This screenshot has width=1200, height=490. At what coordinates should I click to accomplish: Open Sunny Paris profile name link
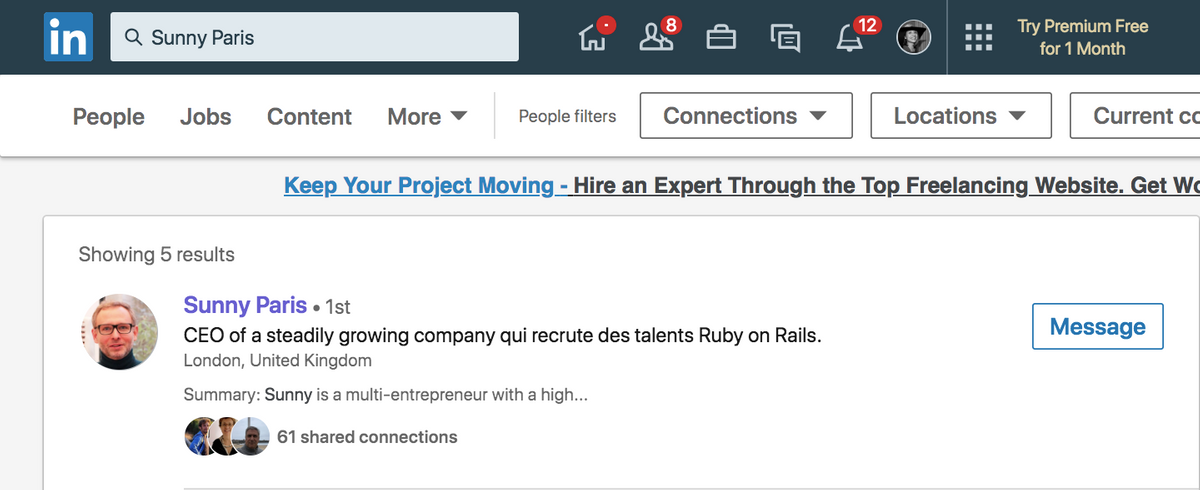pyautogui.click(x=245, y=305)
